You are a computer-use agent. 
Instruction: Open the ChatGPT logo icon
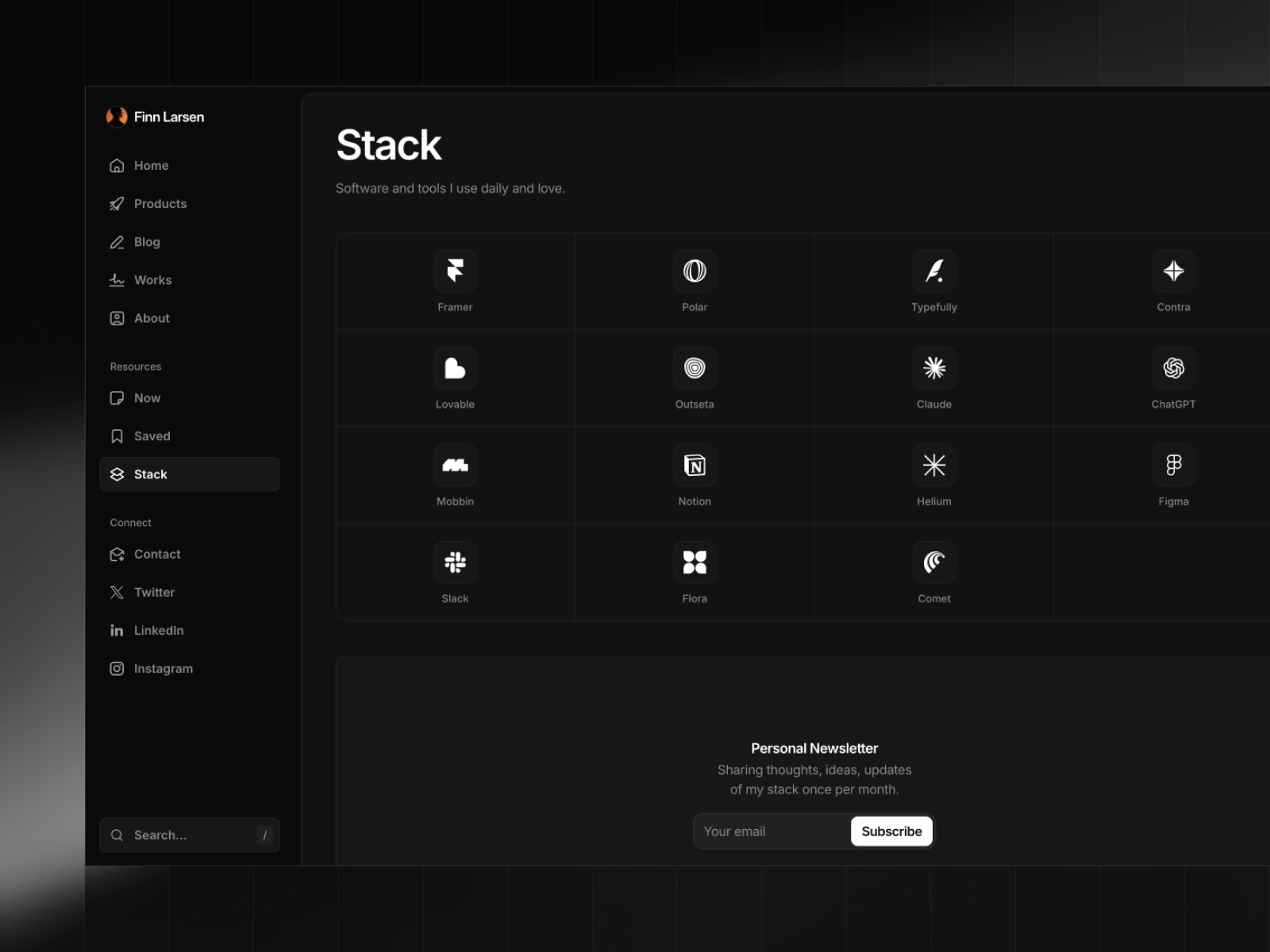[x=1174, y=368]
